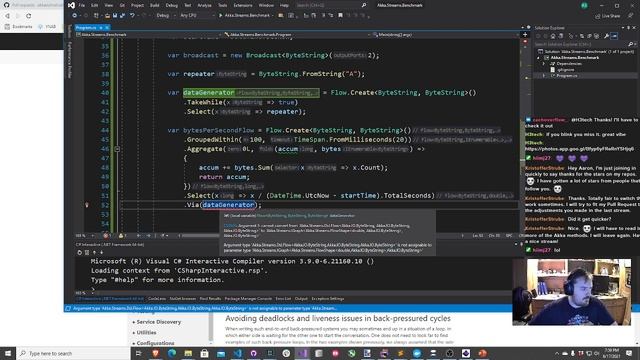Open the Git menu
The image size is (640, 360).
(x=122, y=5)
